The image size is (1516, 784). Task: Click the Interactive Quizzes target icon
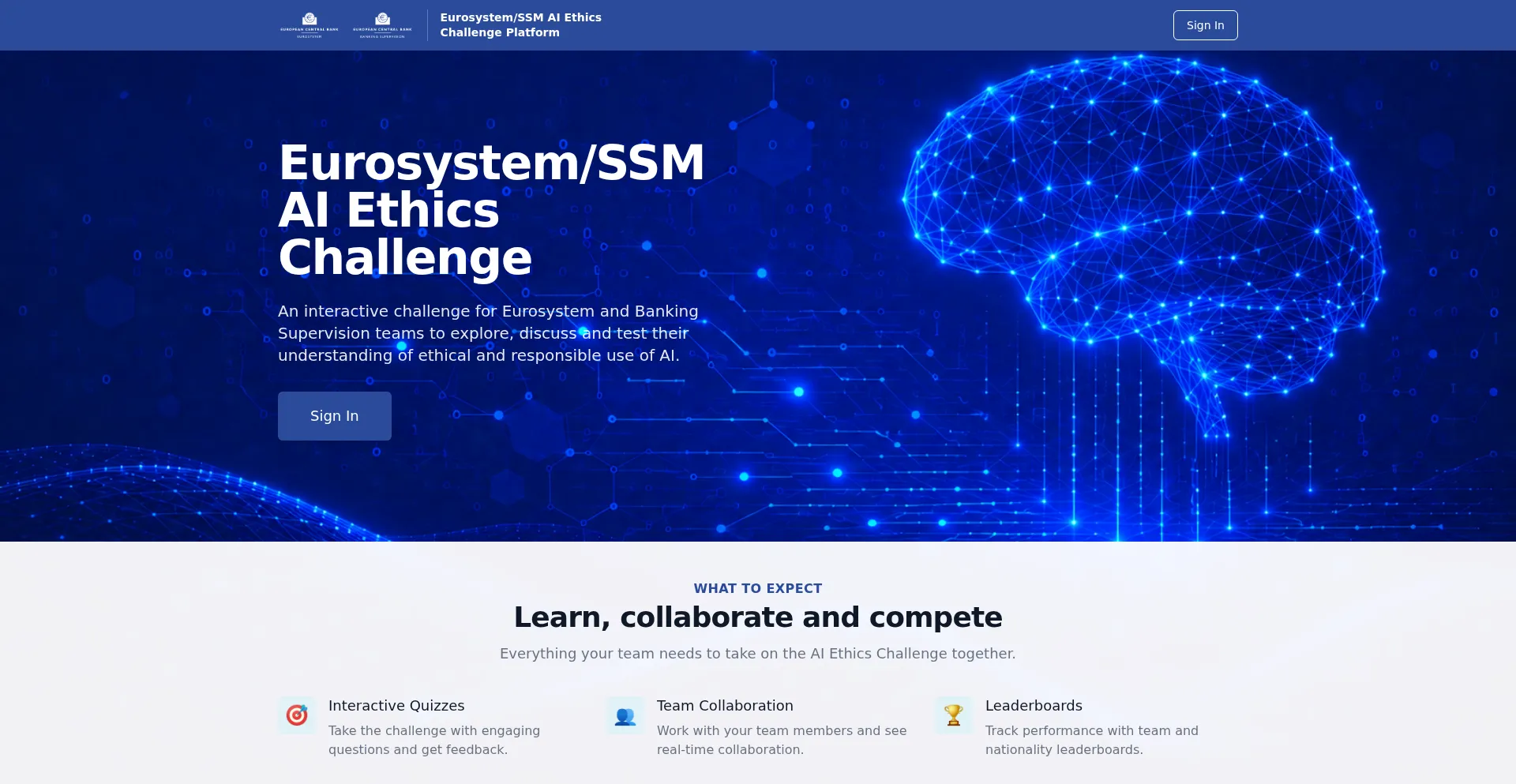[297, 715]
